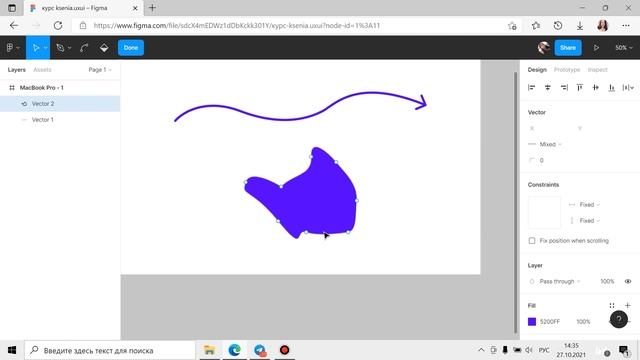The image size is (640, 360).
Task: Click the Windows taskbar search box
Action: coord(110,350)
